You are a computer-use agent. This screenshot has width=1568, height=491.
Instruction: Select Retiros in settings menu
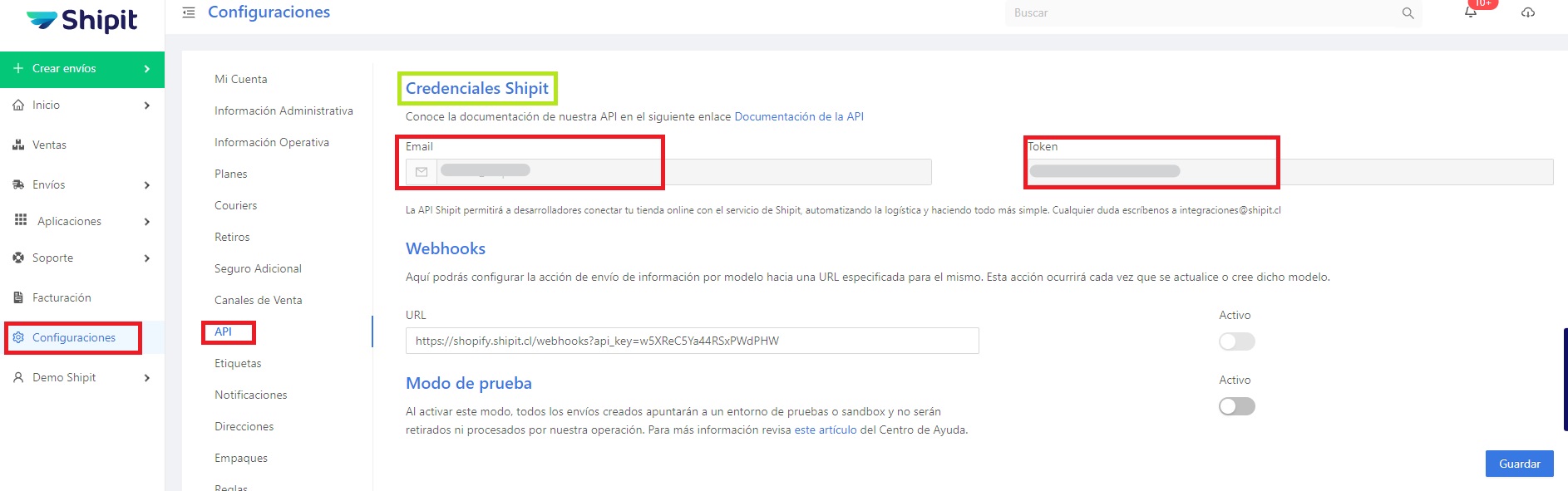pos(232,237)
